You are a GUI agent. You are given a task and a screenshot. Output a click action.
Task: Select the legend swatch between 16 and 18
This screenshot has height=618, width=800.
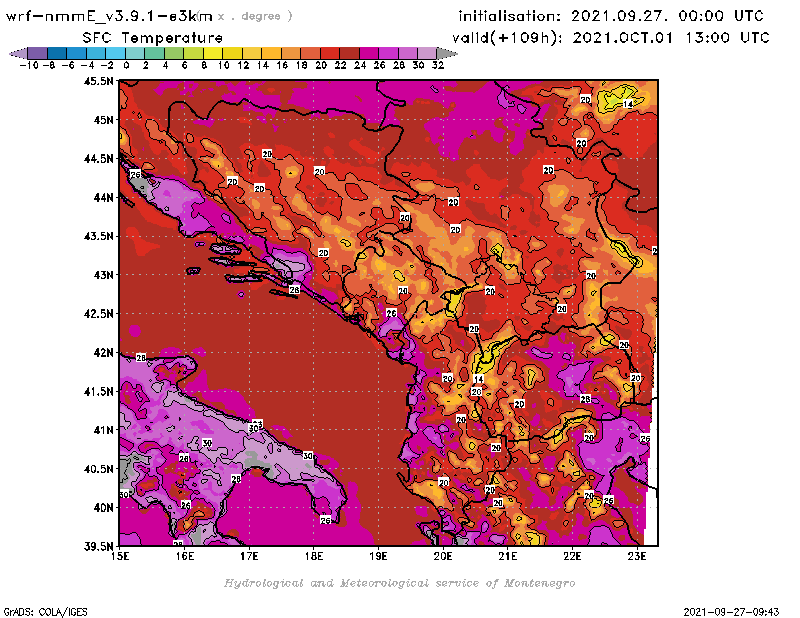pyautogui.click(x=290, y=53)
